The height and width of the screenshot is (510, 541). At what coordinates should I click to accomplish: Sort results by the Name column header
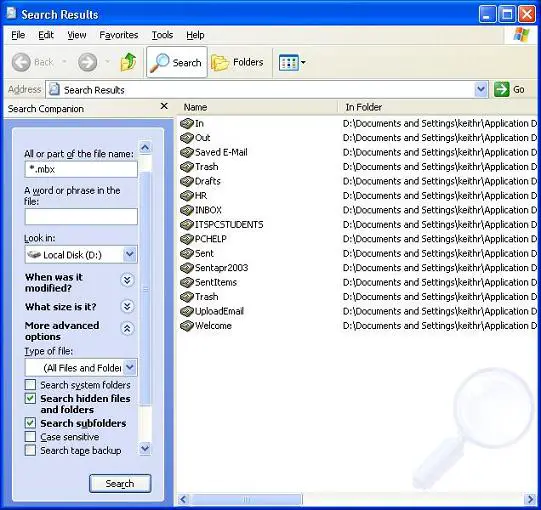(257, 107)
